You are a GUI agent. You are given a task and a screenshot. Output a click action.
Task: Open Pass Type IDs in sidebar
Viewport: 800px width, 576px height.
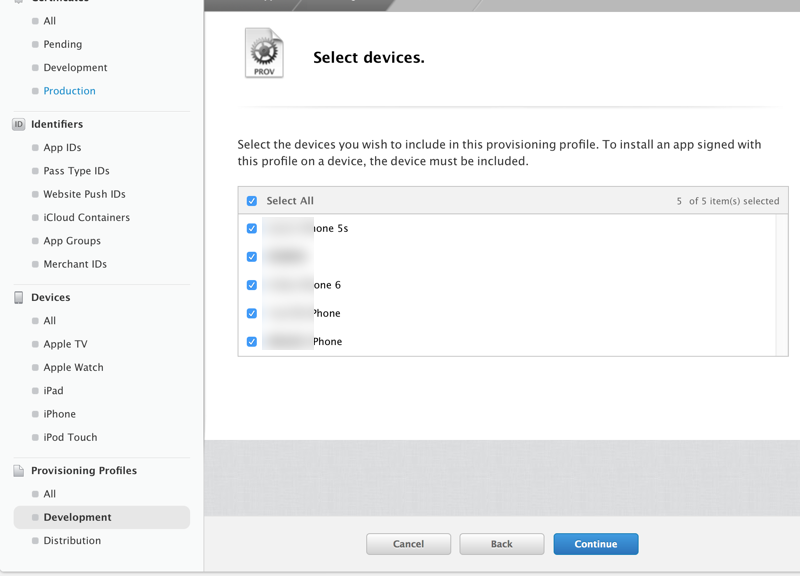(x=76, y=171)
